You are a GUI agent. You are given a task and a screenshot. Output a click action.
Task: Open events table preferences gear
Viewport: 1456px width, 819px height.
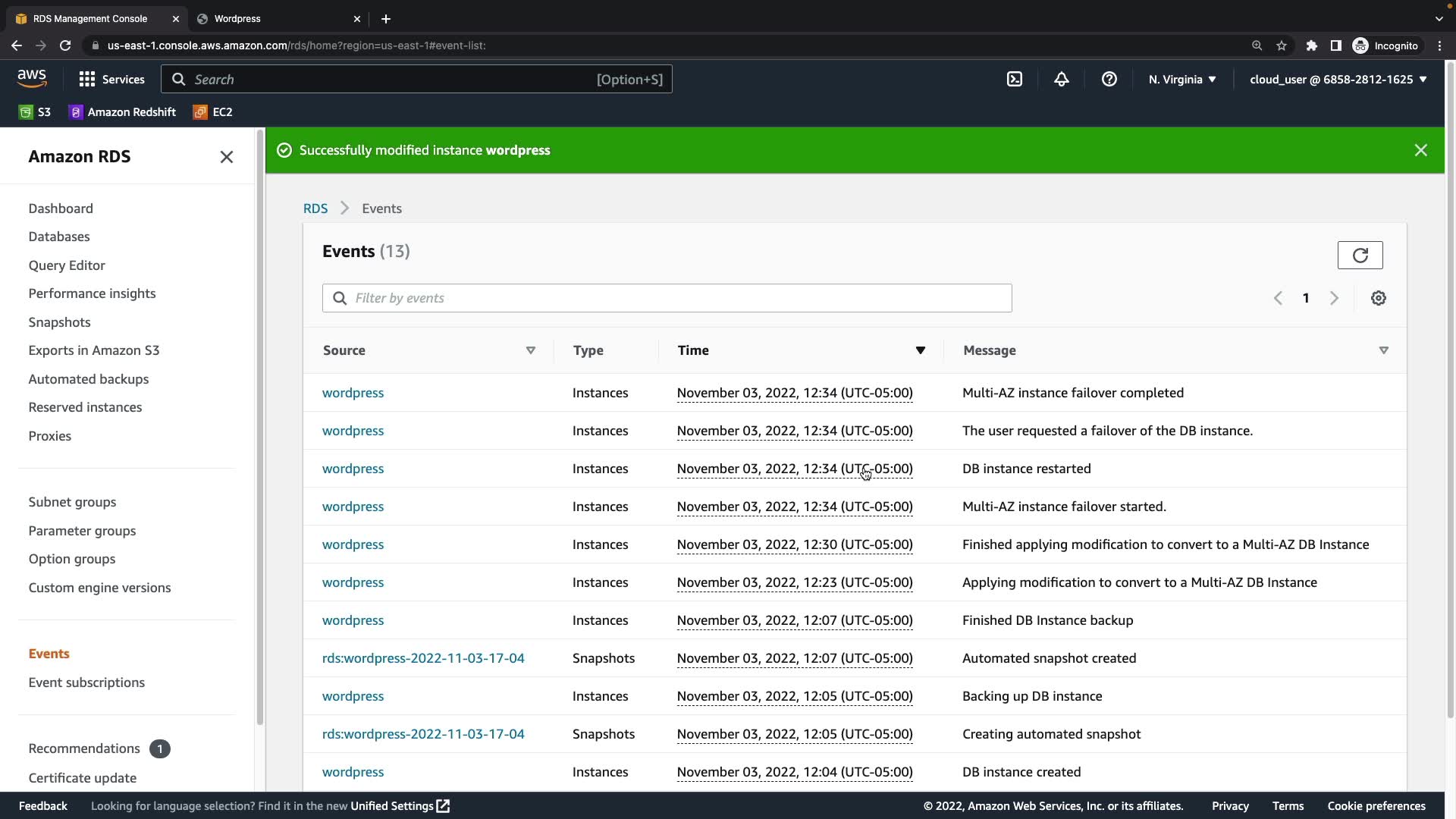[x=1378, y=298]
